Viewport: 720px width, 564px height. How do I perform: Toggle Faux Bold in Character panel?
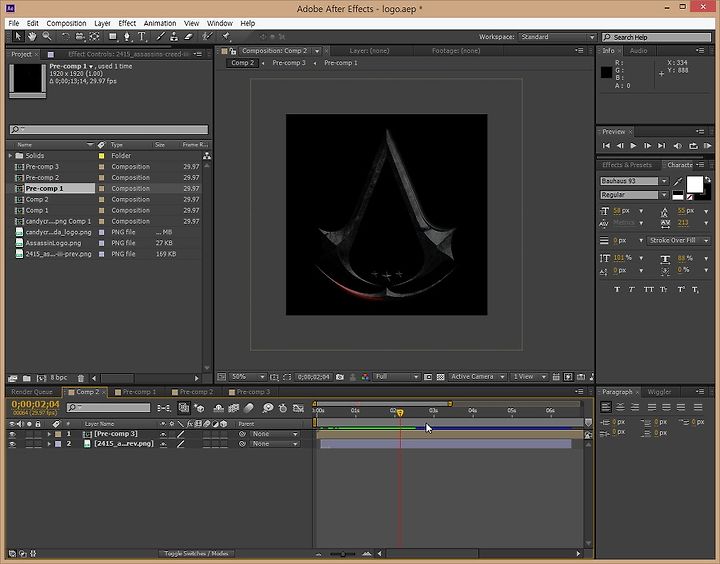(617, 289)
